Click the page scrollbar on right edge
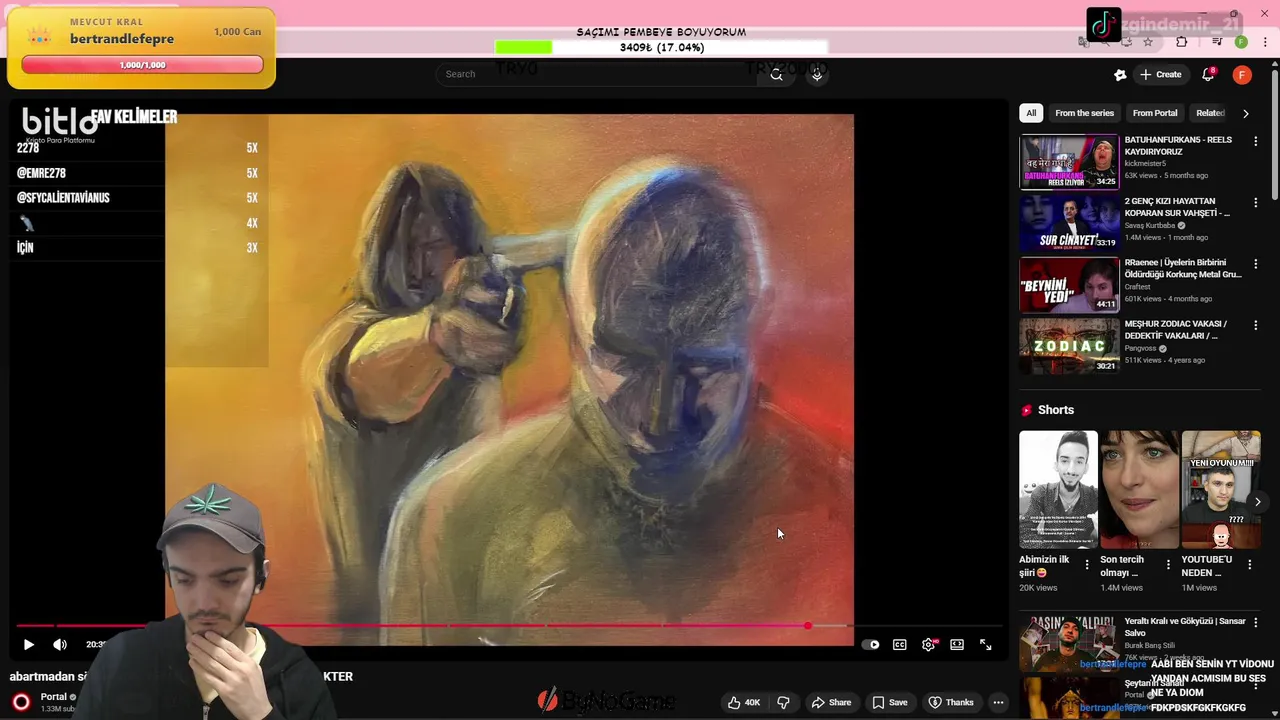Screen dimensions: 1280x720 click(x=1275, y=135)
